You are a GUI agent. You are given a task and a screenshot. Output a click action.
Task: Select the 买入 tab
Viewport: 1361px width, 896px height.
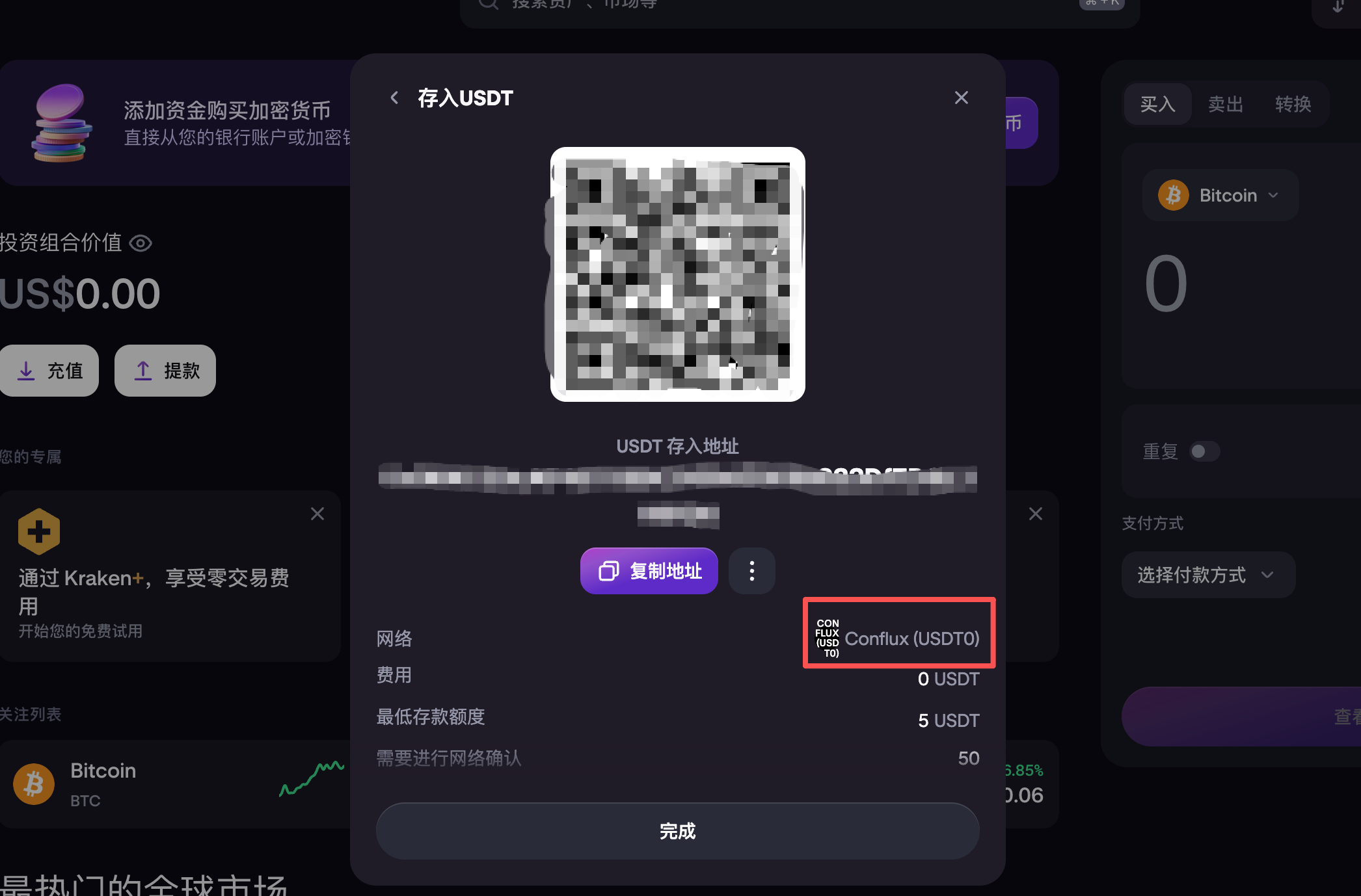coord(1158,104)
